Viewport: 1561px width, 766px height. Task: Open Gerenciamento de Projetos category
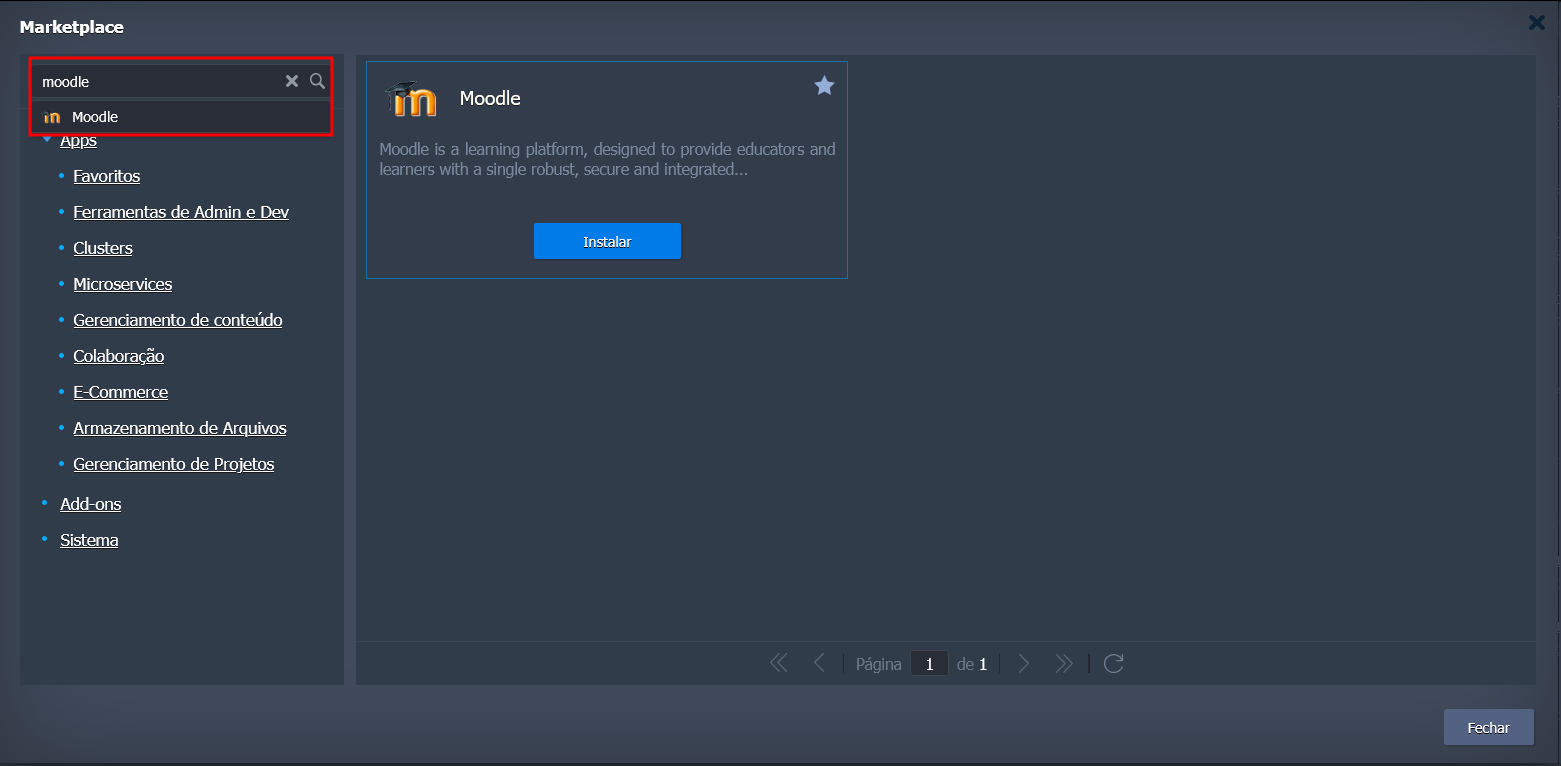174,464
